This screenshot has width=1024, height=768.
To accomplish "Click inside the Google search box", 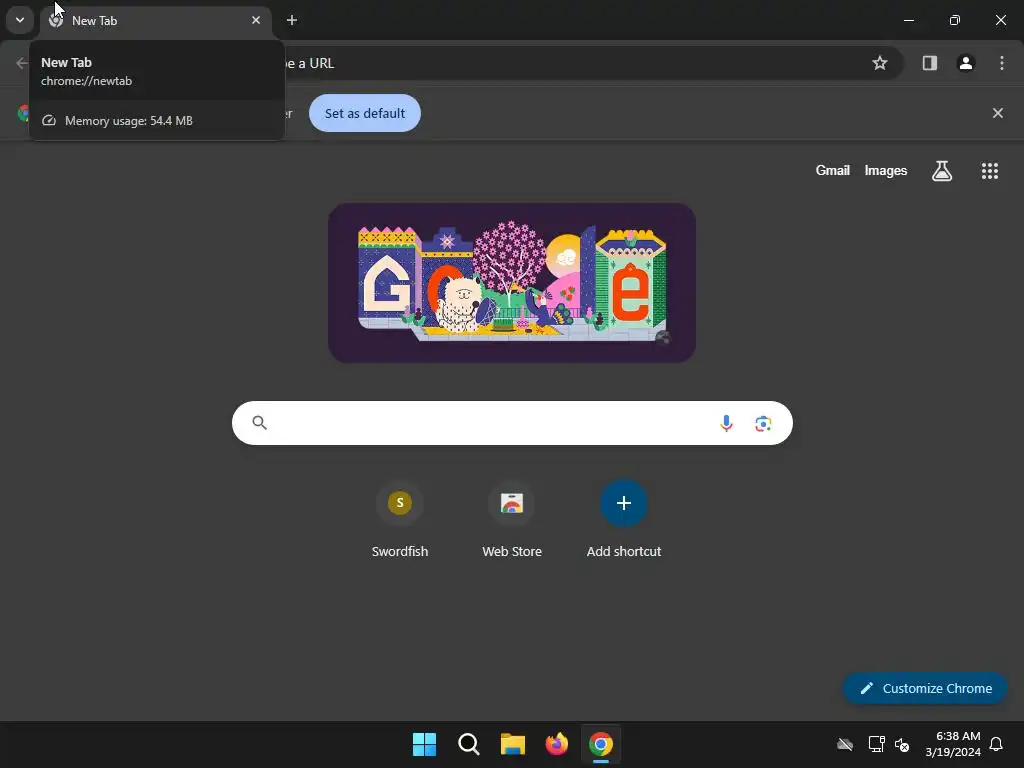I will [x=513, y=423].
